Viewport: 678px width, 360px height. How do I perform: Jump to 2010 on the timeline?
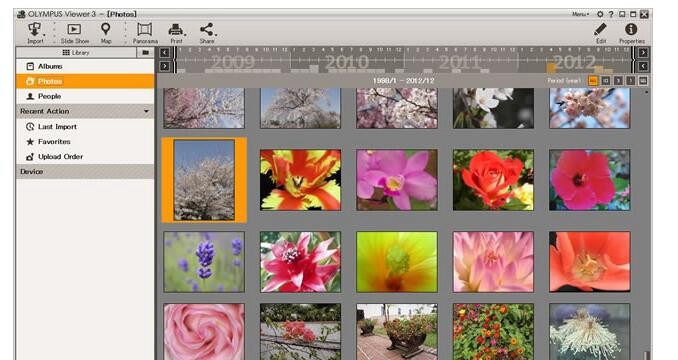point(347,63)
